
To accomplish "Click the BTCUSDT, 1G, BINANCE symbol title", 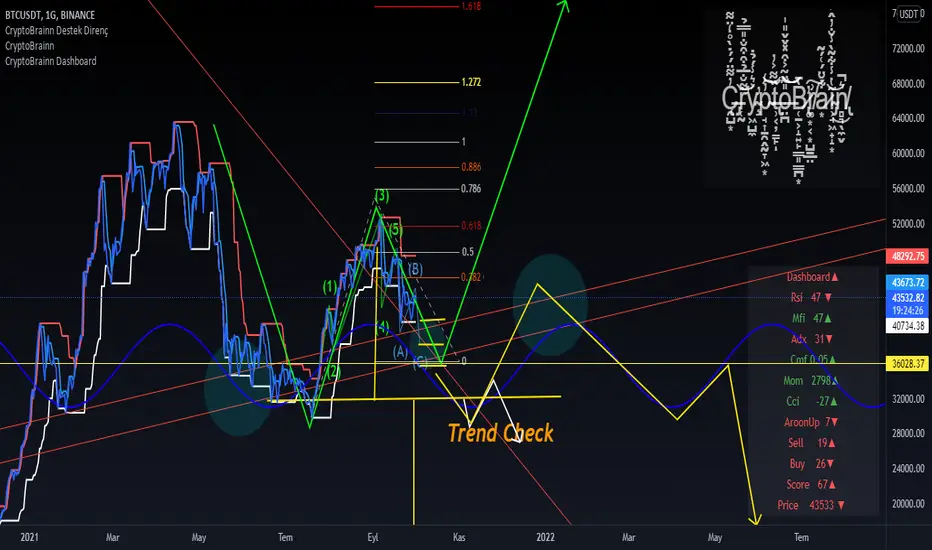I will pyautogui.click(x=50, y=15).
